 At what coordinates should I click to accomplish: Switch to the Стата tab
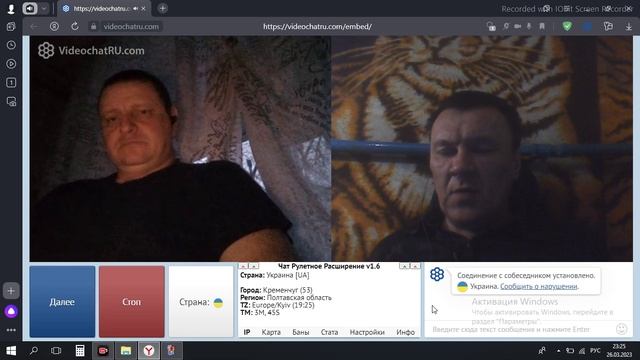tap(329, 332)
